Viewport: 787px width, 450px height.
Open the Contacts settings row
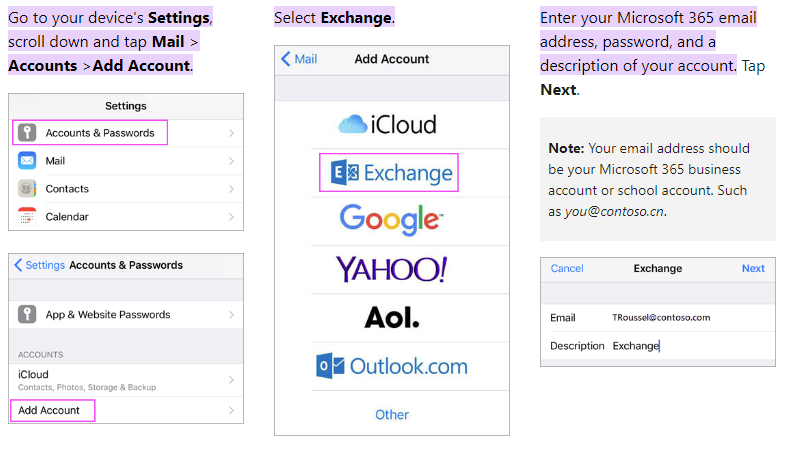point(126,189)
